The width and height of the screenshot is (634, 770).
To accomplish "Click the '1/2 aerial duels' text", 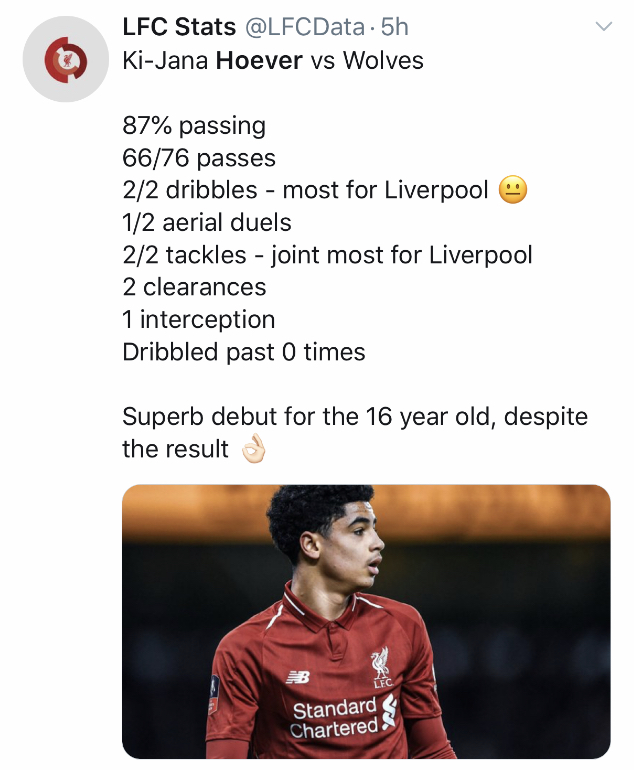I will click(x=207, y=222).
